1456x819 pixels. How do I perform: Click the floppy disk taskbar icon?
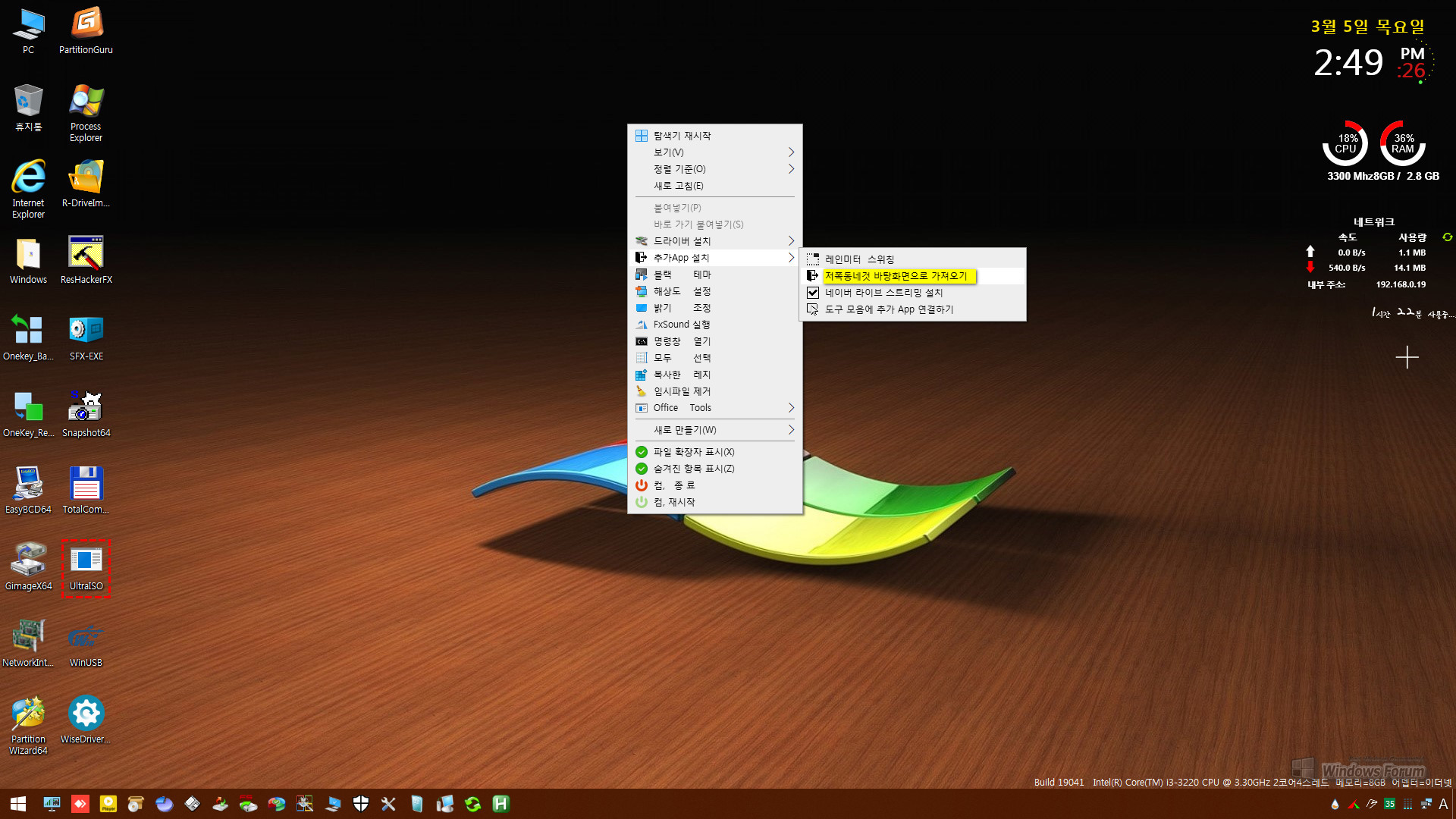[193, 804]
